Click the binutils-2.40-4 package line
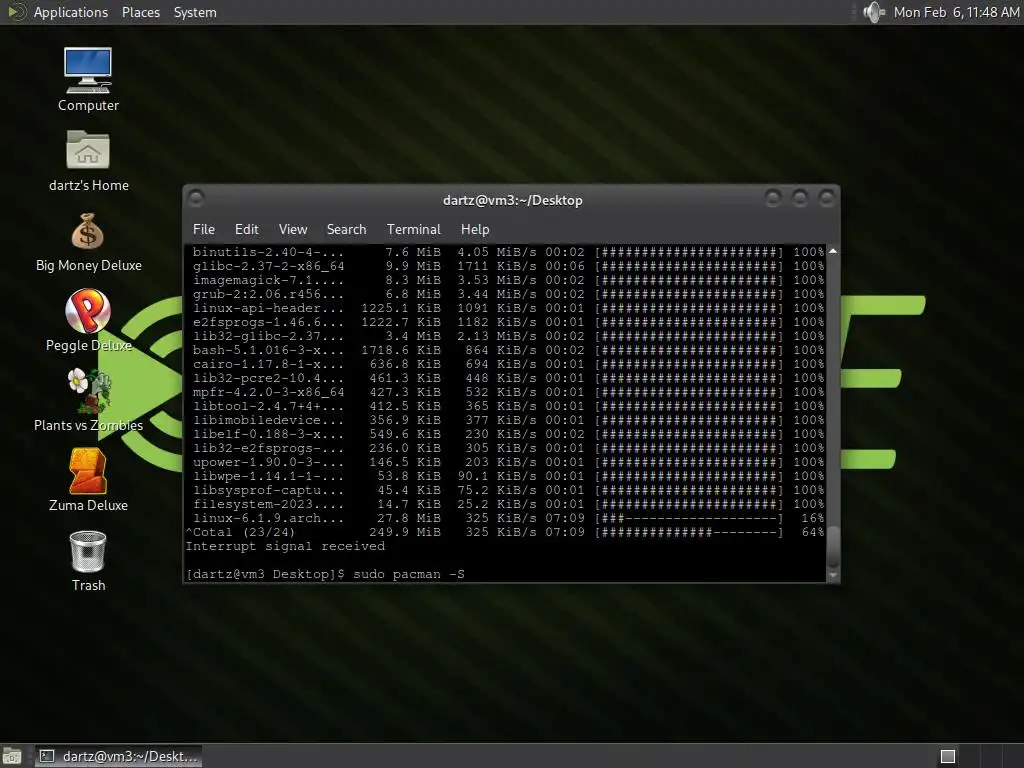Image resolution: width=1024 pixels, height=768 pixels. (x=508, y=252)
